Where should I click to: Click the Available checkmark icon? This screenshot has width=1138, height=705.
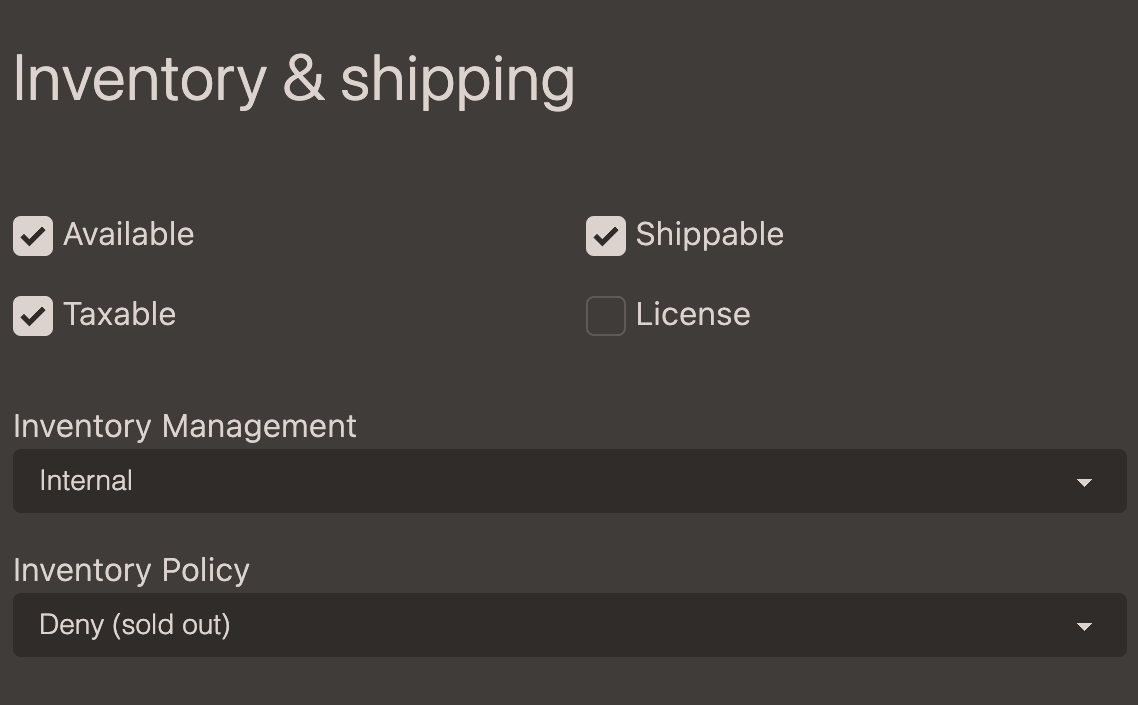[x=33, y=235]
